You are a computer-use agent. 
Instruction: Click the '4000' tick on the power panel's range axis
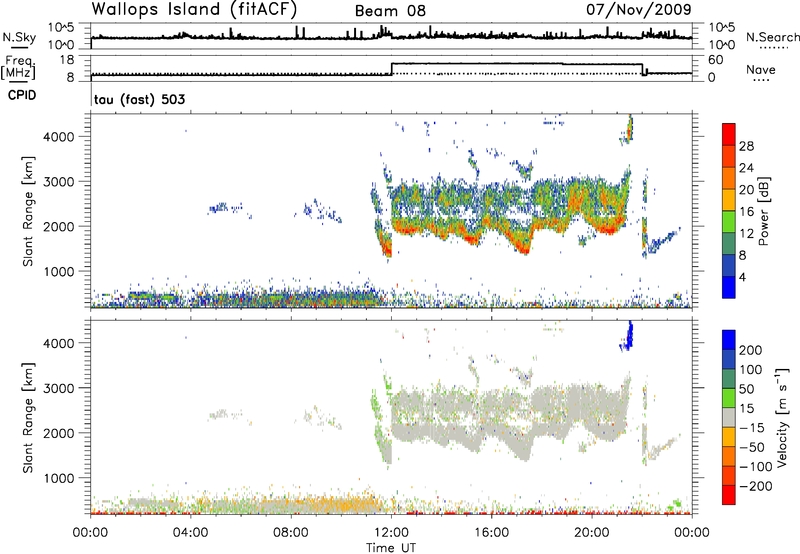(58, 137)
